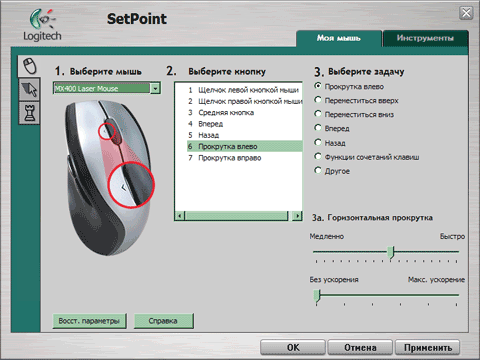Close the SetPoint window
Screen dimensions: 480x360
tap(466, 13)
